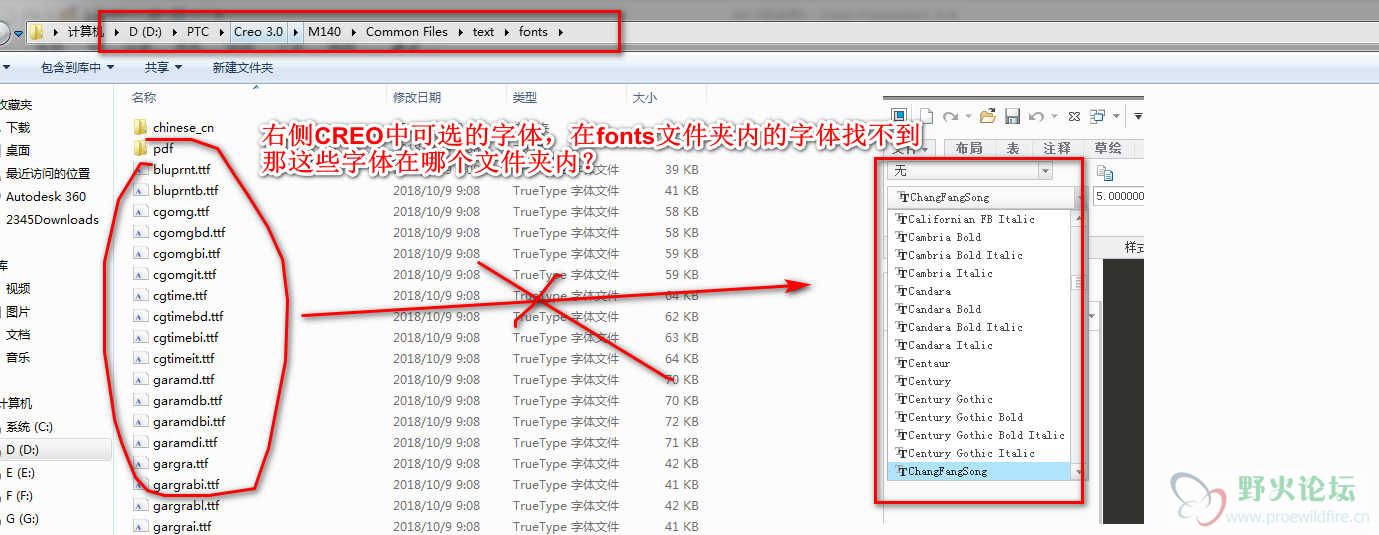This screenshot has height=535, width=1379.
Task: Open 最近访问的位置 in sidebar
Action: click(x=48, y=173)
